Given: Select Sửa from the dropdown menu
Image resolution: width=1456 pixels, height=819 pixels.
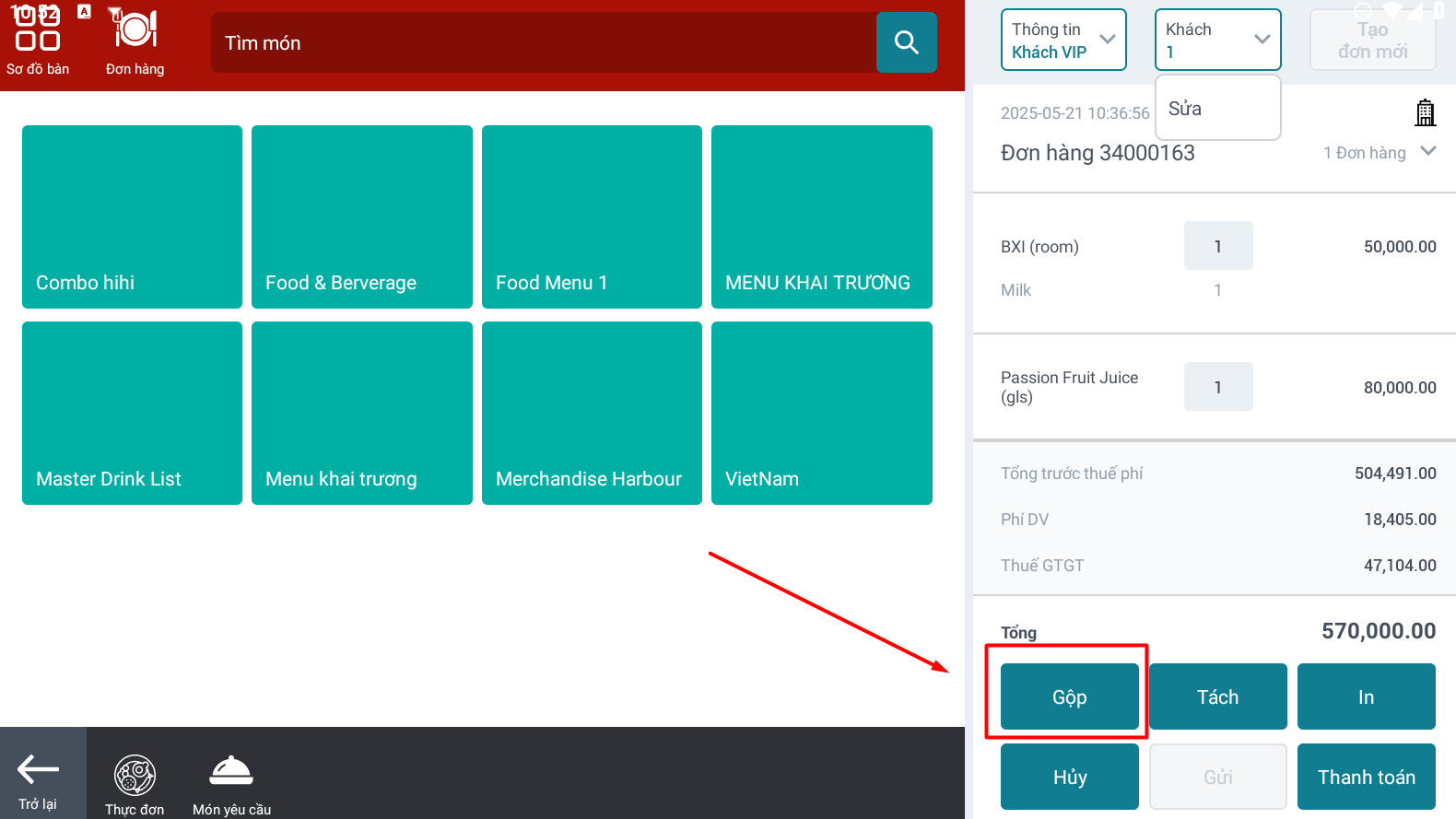Looking at the screenshot, I should [1217, 109].
